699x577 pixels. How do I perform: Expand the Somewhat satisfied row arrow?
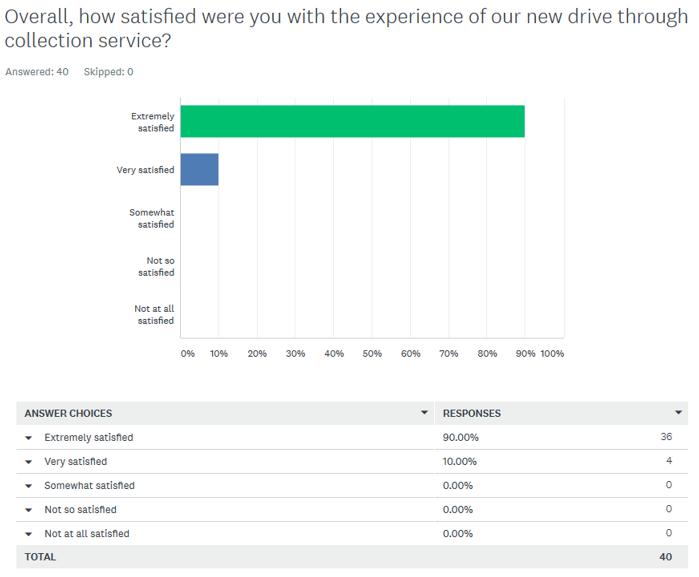coord(29,486)
